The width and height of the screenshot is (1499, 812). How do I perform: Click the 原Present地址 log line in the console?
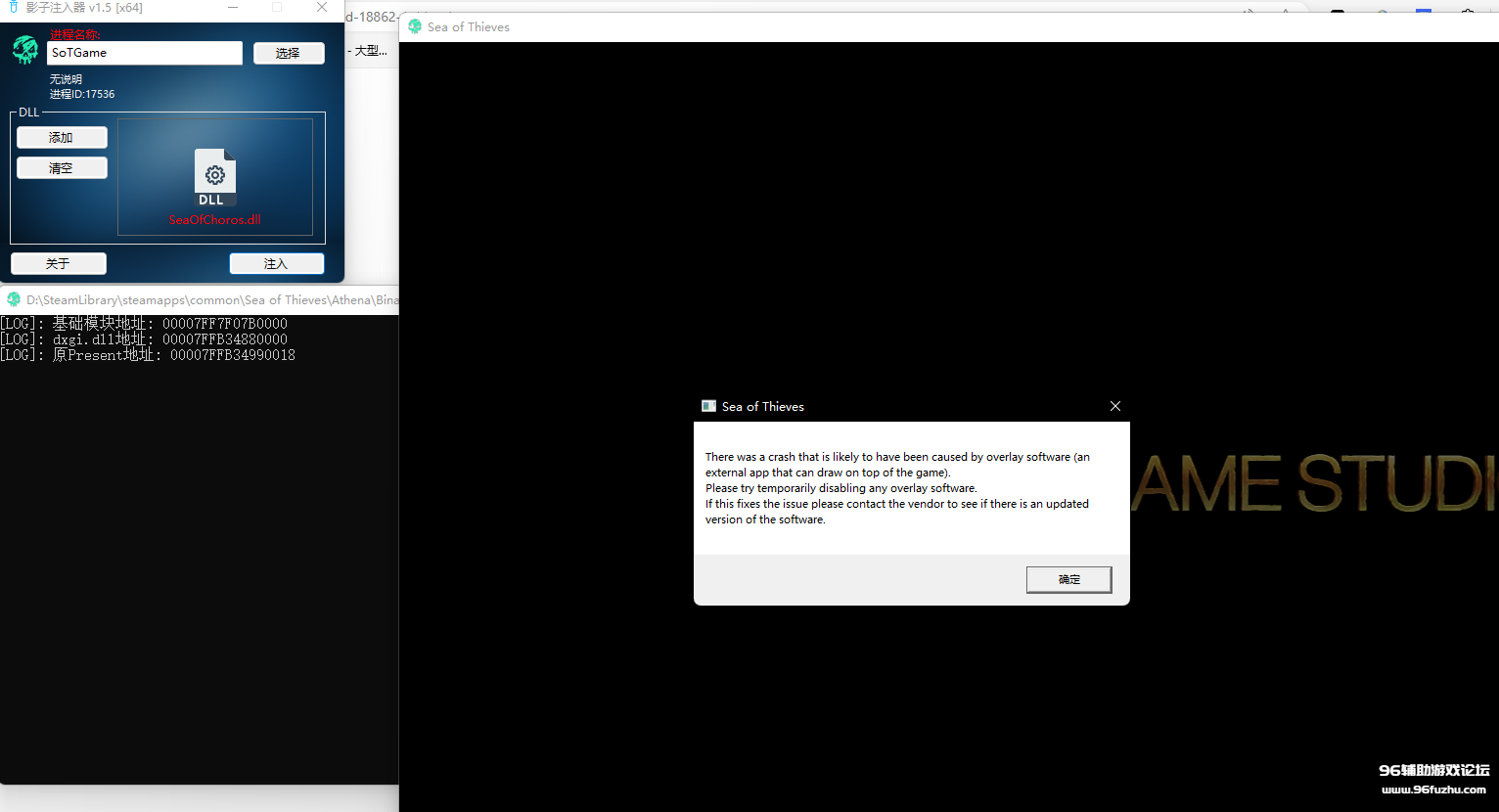(148, 355)
